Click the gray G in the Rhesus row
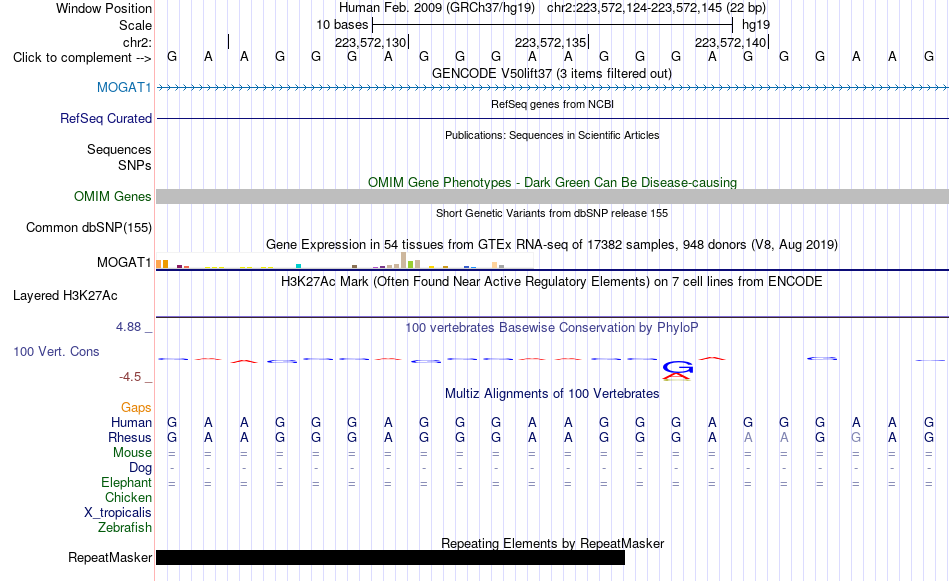Viewport: 950px width, 581px height. tap(856, 437)
